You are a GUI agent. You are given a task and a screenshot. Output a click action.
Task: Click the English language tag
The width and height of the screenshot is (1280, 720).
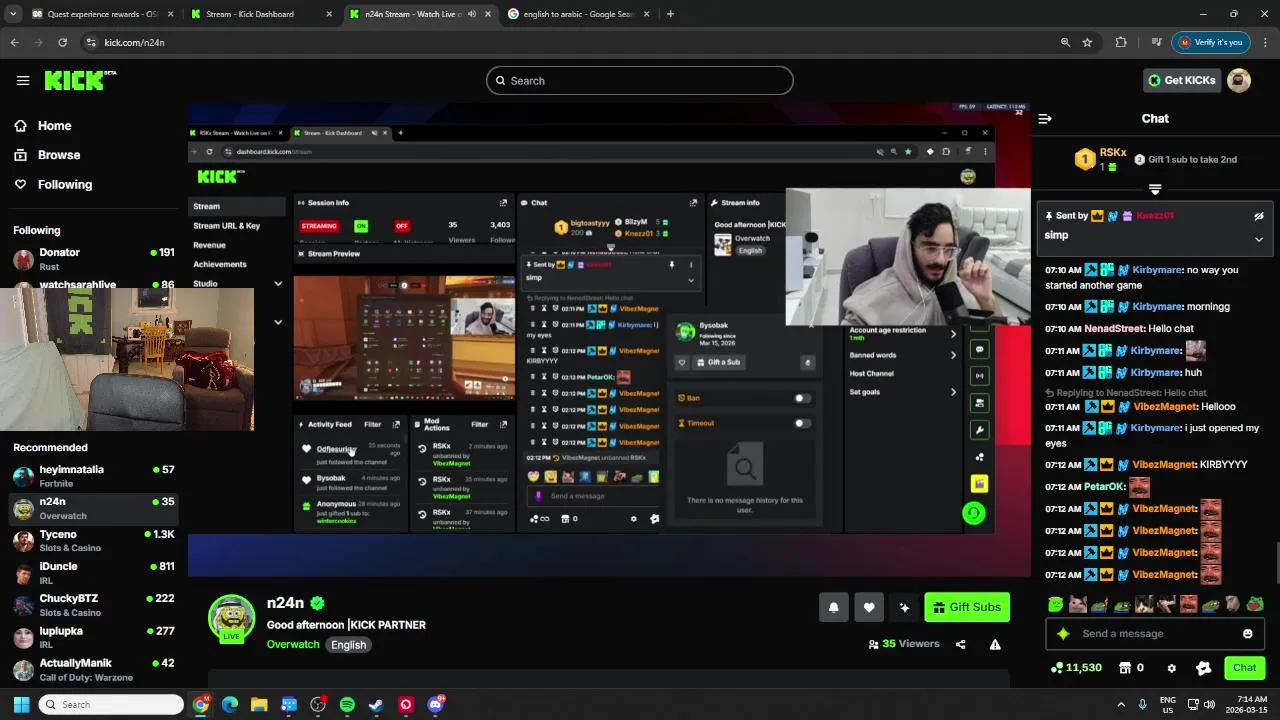[348, 645]
